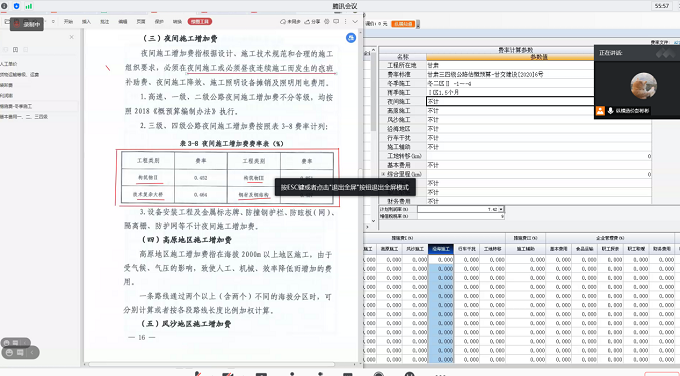680x376 pixels.
Task: Click the speaker's avatar in meeting overlay
Action: point(644,86)
